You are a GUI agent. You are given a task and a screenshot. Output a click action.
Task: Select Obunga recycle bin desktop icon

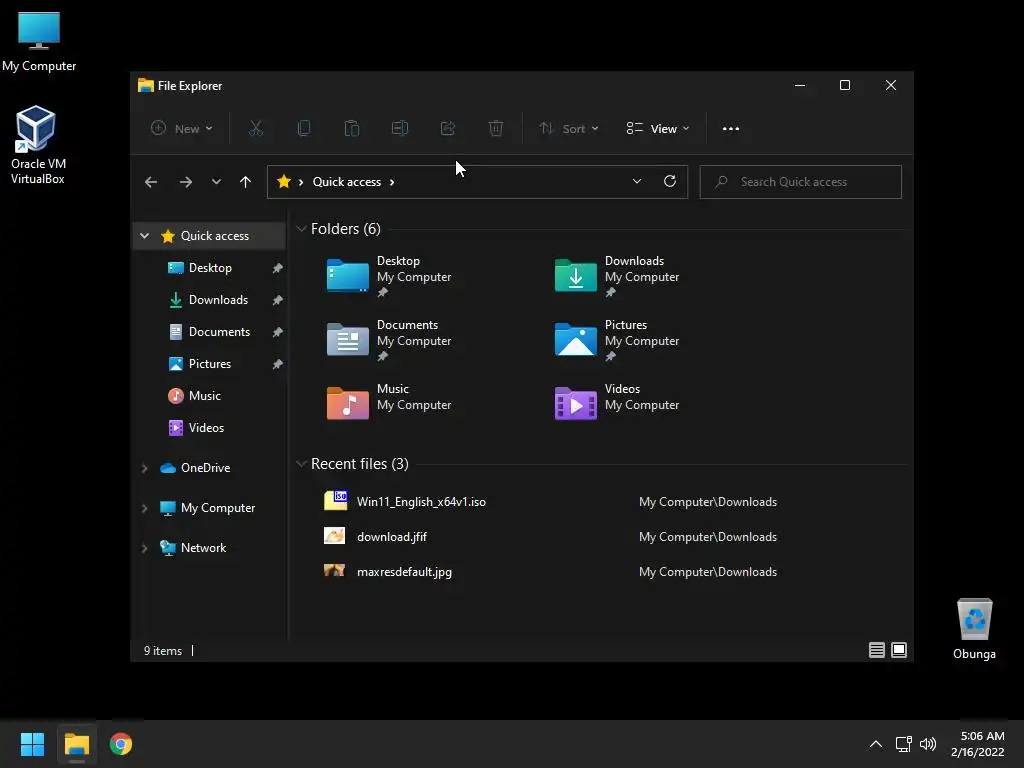(974, 629)
